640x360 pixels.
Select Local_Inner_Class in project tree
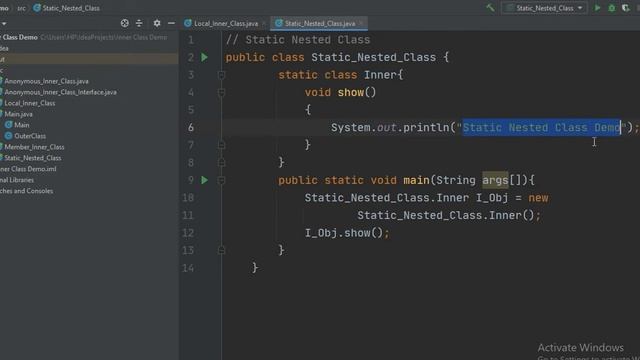point(29,103)
